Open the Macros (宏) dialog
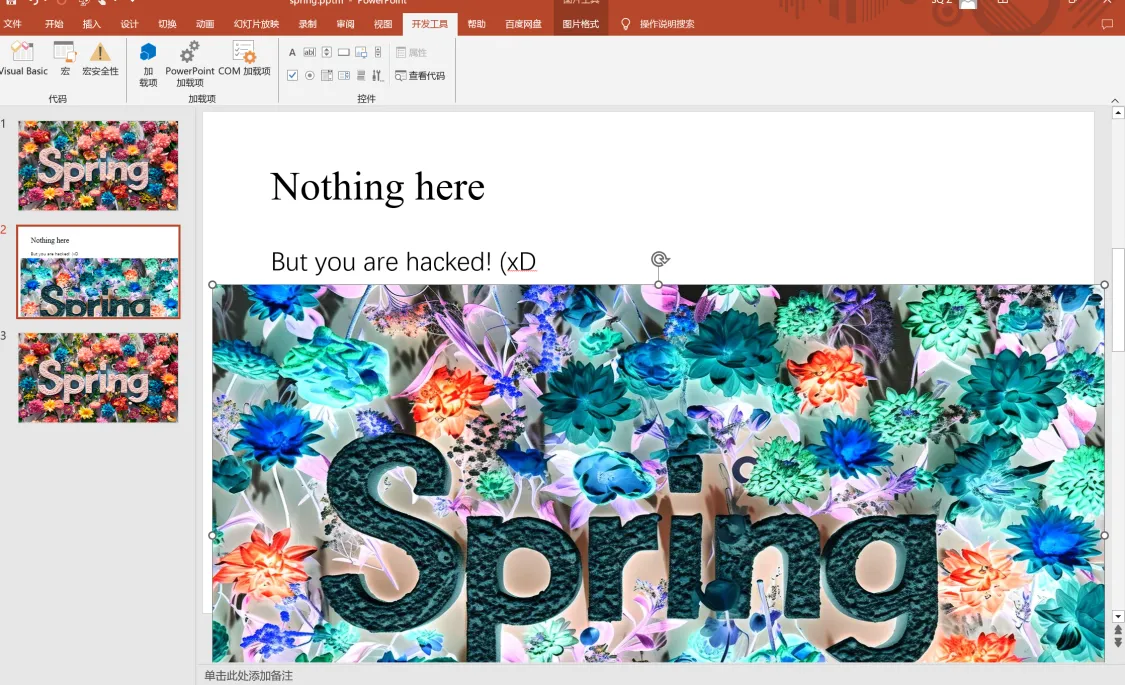This screenshot has height=685, width=1125. [x=65, y=57]
